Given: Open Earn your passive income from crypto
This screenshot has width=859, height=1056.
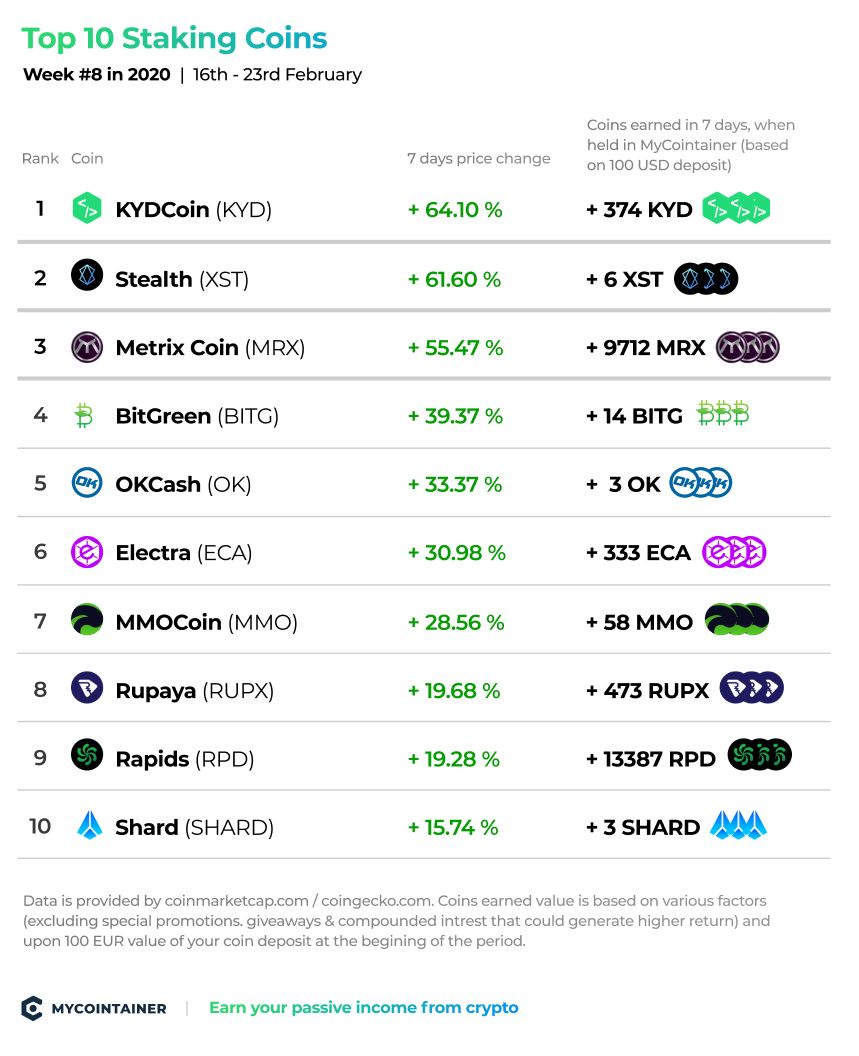Looking at the screenshot, I should pos(364,1008).
